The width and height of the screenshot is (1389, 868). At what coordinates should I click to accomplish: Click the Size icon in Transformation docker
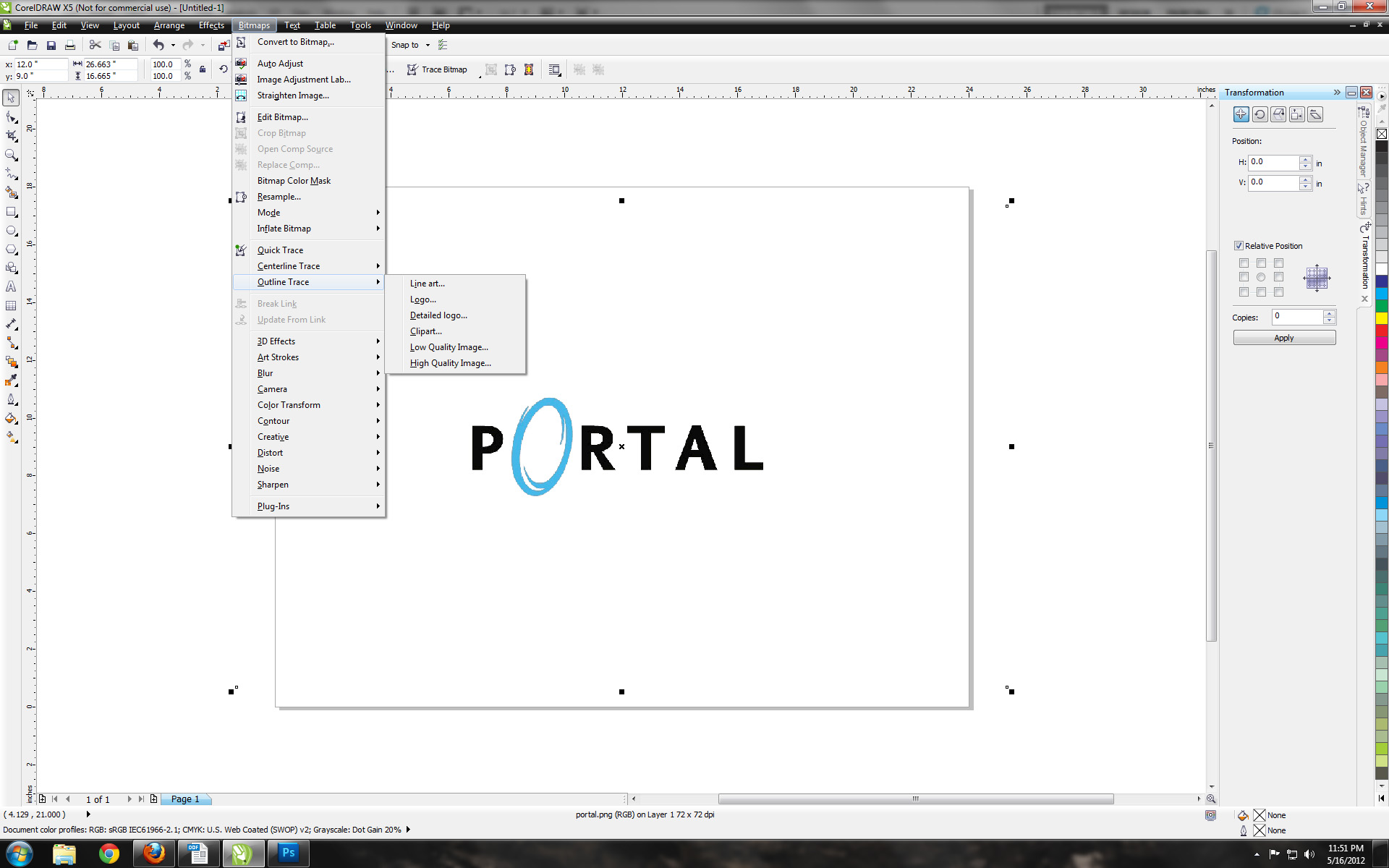click(x=1297, y=114)
